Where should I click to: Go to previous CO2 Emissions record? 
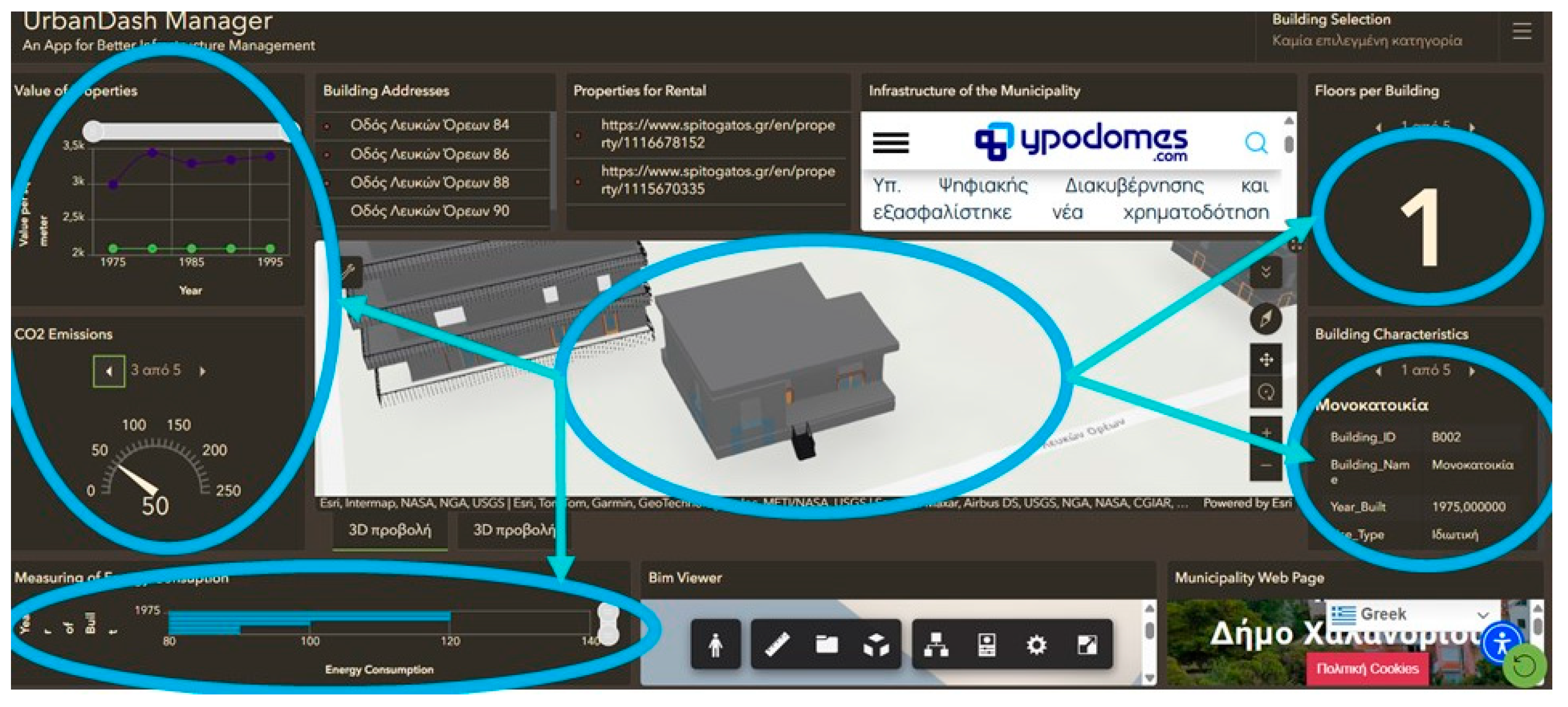[109, 371]
